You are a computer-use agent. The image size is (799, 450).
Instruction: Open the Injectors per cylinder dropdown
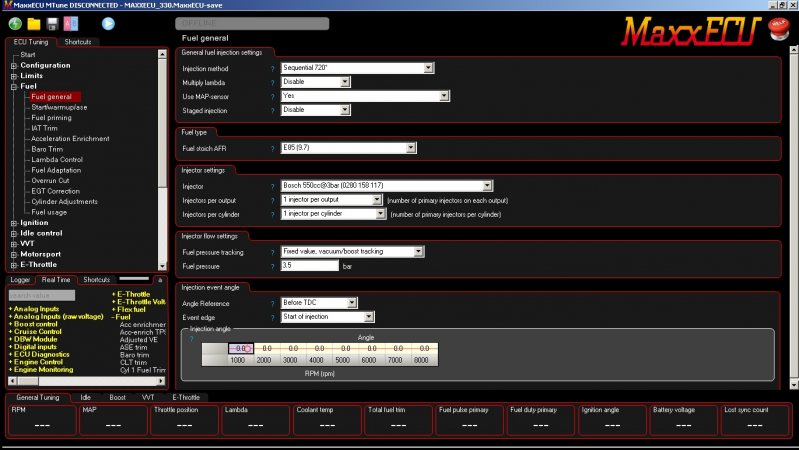pyautogui.click(x=333, y=214)
